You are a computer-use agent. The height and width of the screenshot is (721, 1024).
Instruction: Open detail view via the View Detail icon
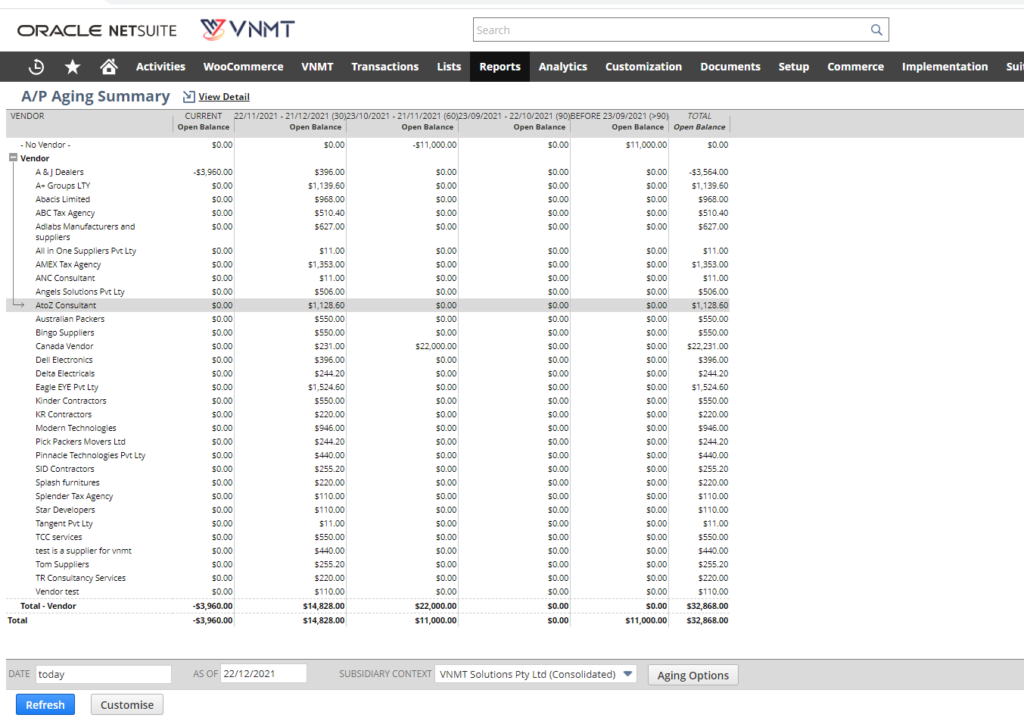click(190, 96)
